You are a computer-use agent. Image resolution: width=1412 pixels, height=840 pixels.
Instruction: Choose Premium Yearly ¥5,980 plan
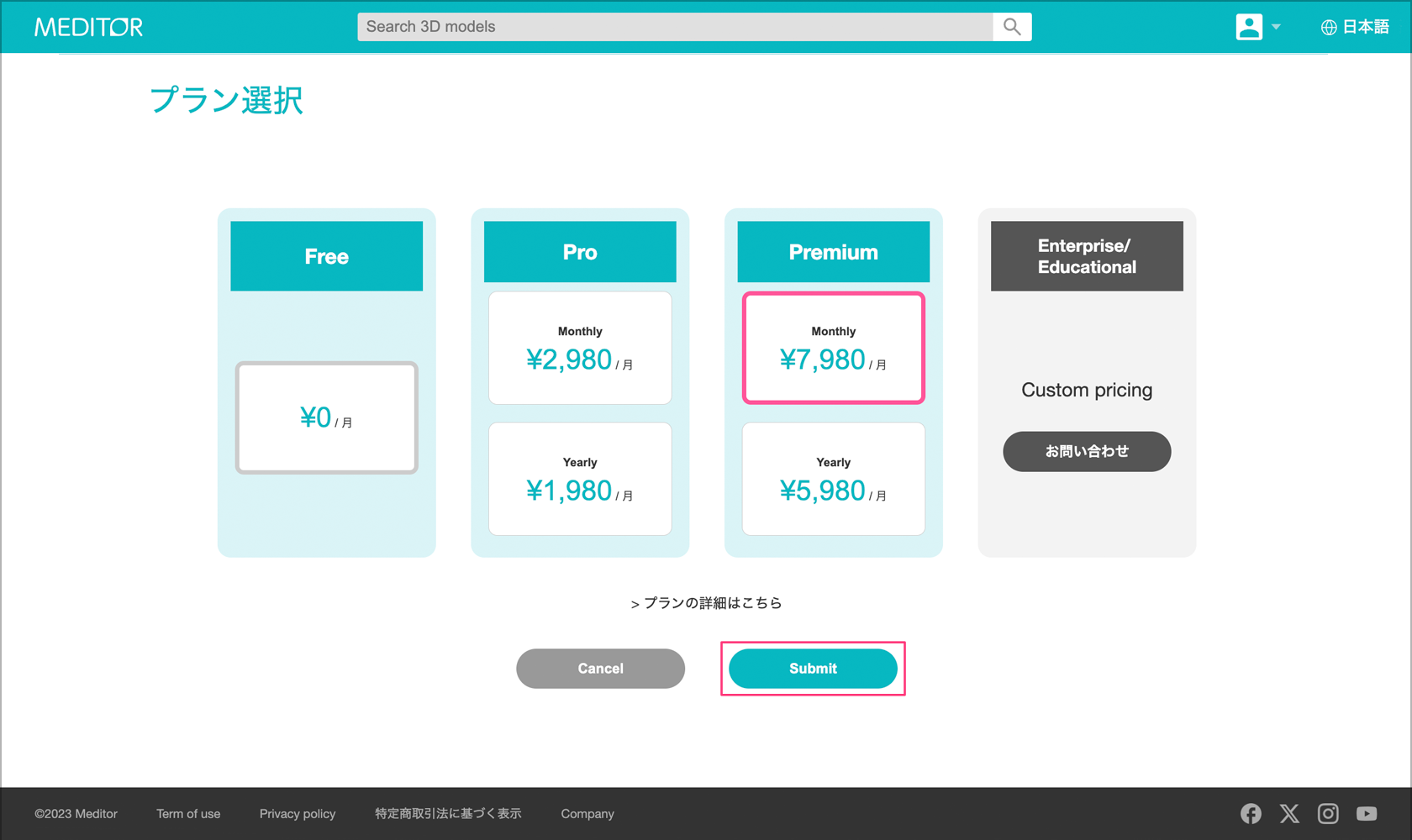click(x=833, y=479)
